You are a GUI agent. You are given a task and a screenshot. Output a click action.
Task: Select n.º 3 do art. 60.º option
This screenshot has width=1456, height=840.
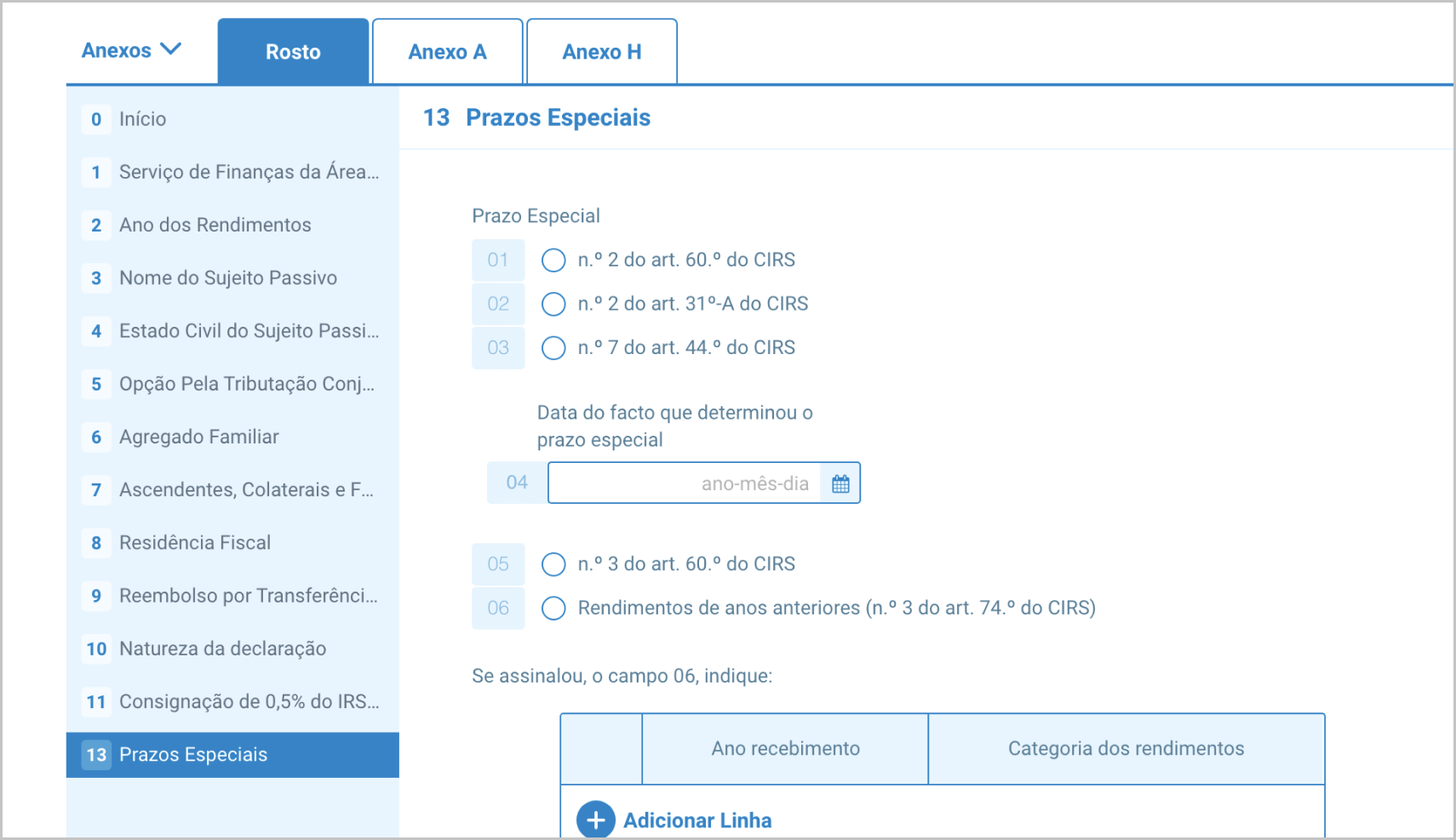coord(553,564)
